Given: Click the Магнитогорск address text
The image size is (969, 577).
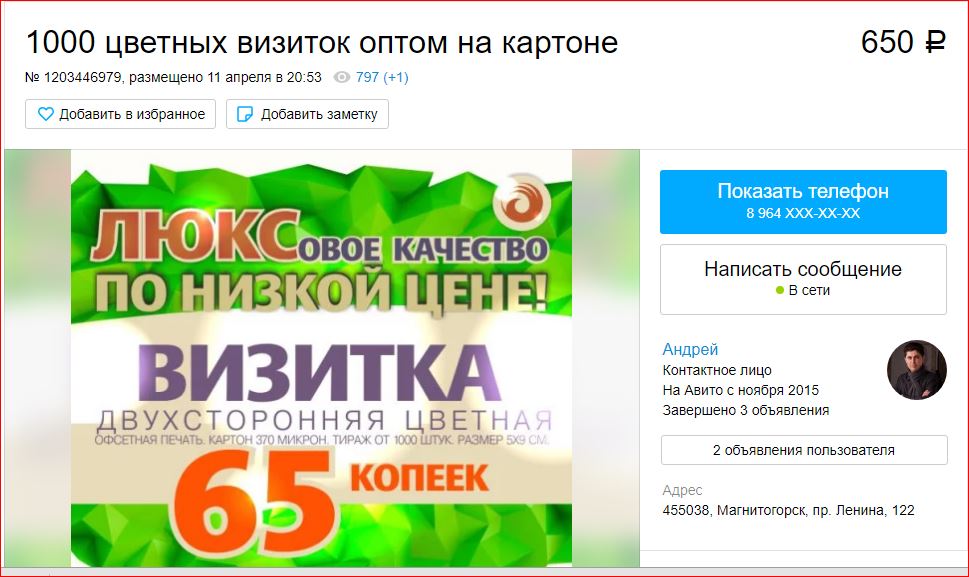Looking at the screenshot, I should pyautogui.click(x=788, y=510).
